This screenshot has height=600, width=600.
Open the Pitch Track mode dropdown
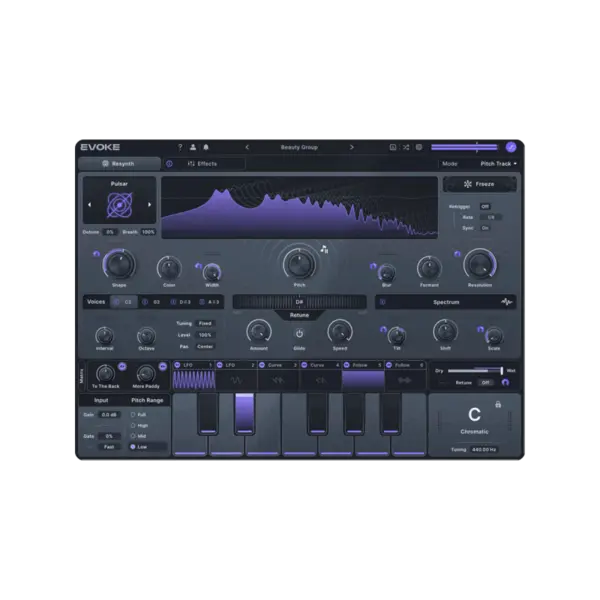498,164
